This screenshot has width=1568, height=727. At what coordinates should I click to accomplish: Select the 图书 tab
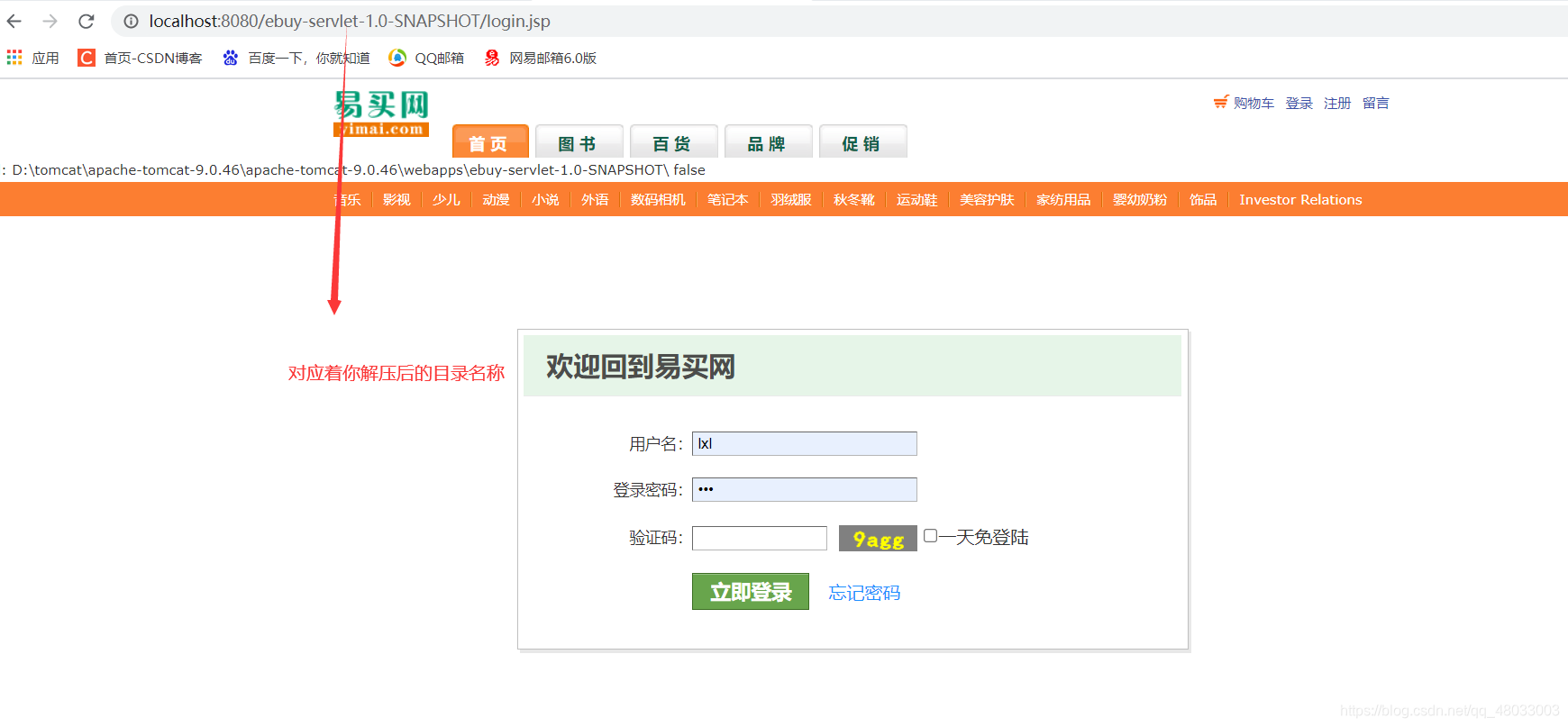579,141
